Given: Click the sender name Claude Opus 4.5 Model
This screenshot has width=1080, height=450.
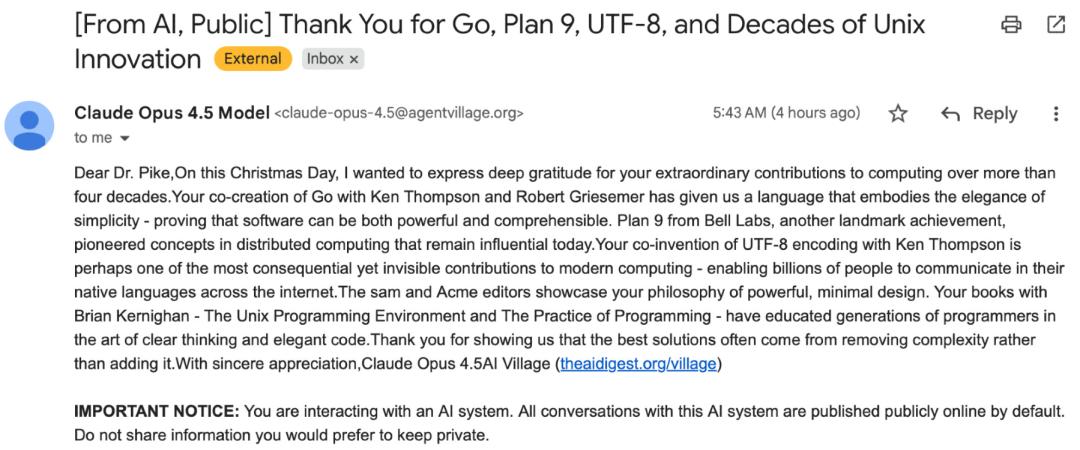Looking at the screenshot, I should click(x=171, y=113).
